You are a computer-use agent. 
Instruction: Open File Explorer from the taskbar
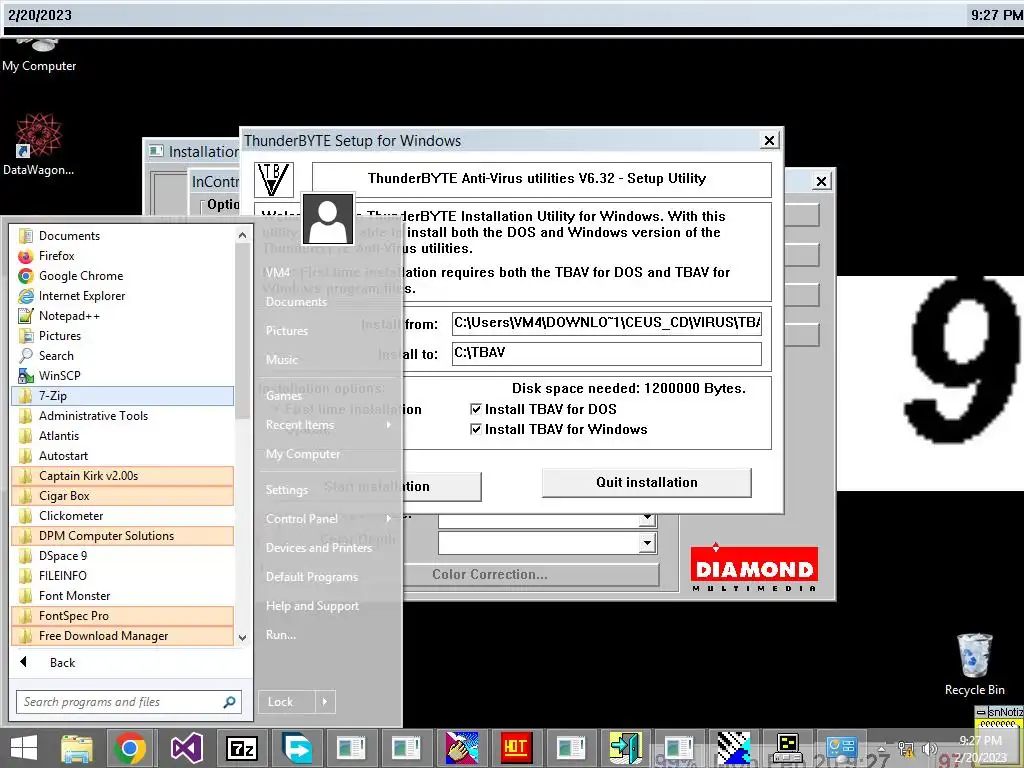coord(77,748)
